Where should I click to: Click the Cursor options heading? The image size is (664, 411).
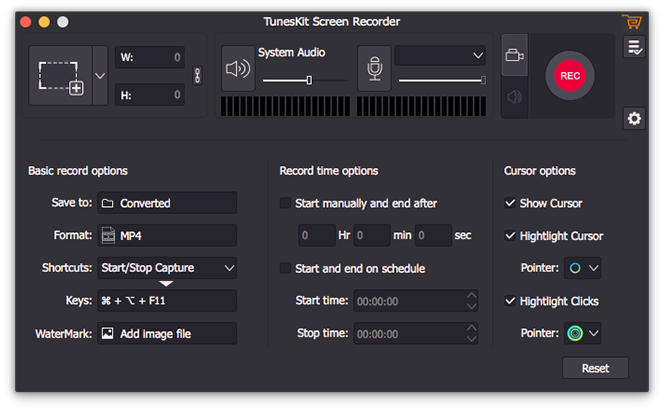[540, 171]
